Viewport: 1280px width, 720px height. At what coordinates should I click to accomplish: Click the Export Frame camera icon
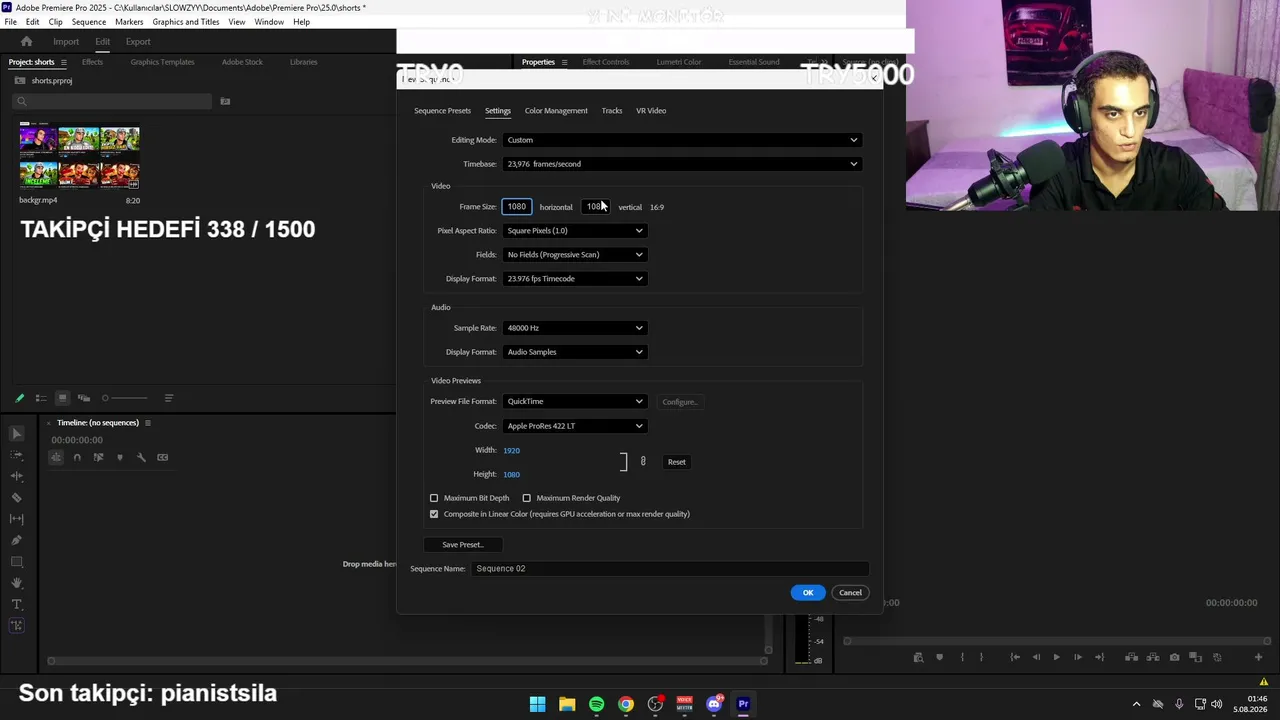click(1174, 657)
